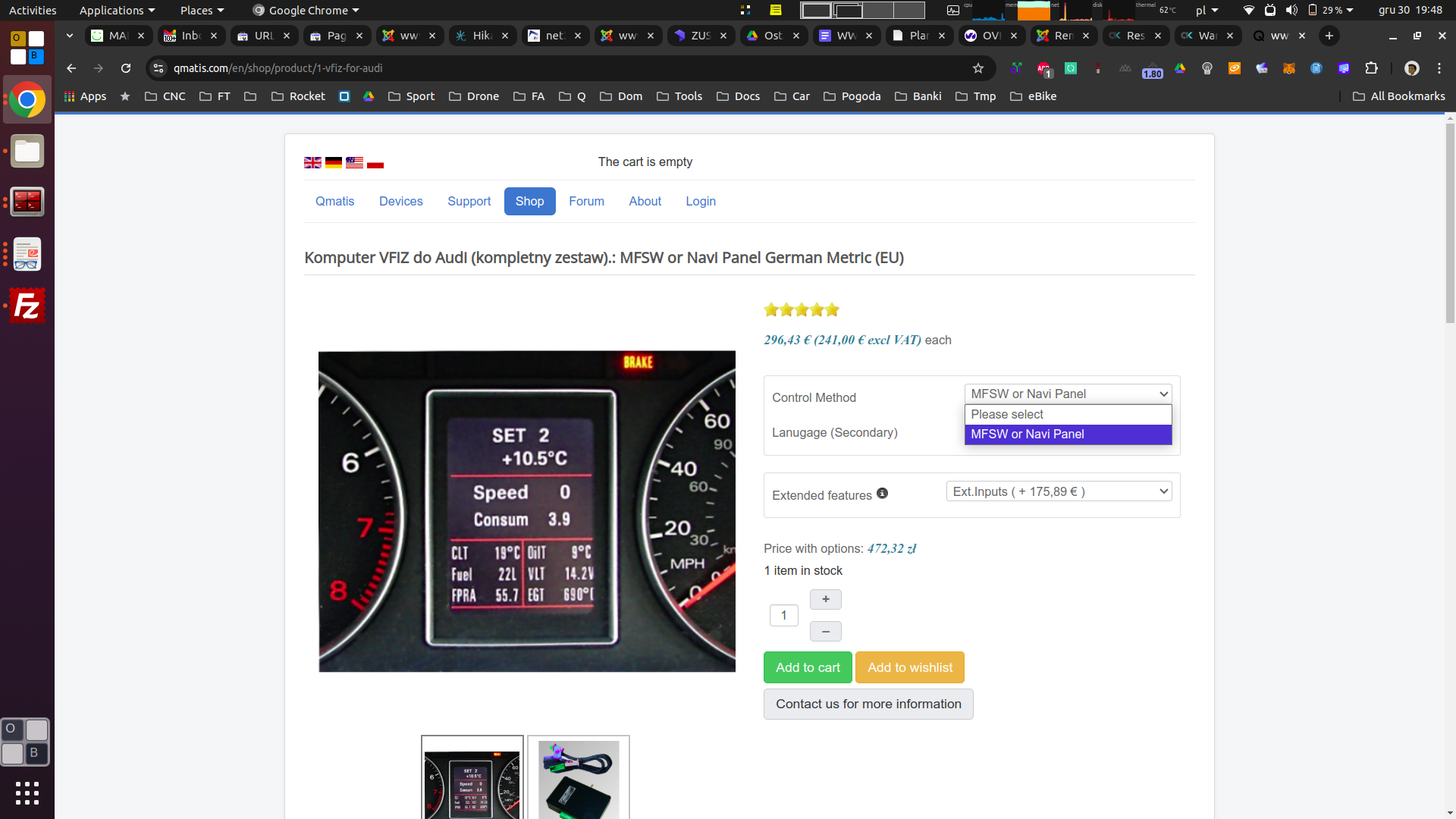Switch language via Polish flag icon
This screenshot has height=819, width=1456.
[x=375, y=162]
